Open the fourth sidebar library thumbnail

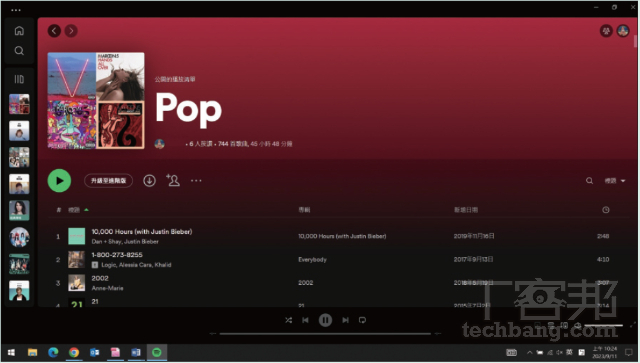point(19,184)
